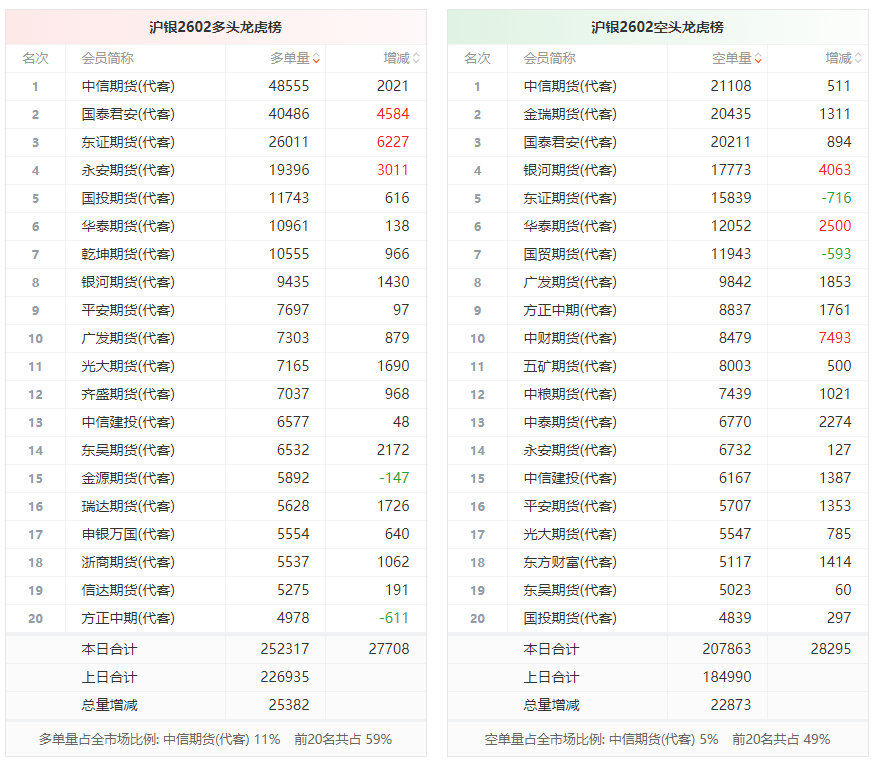
Task: Click short total change 28295
Action: pos(831,649)
